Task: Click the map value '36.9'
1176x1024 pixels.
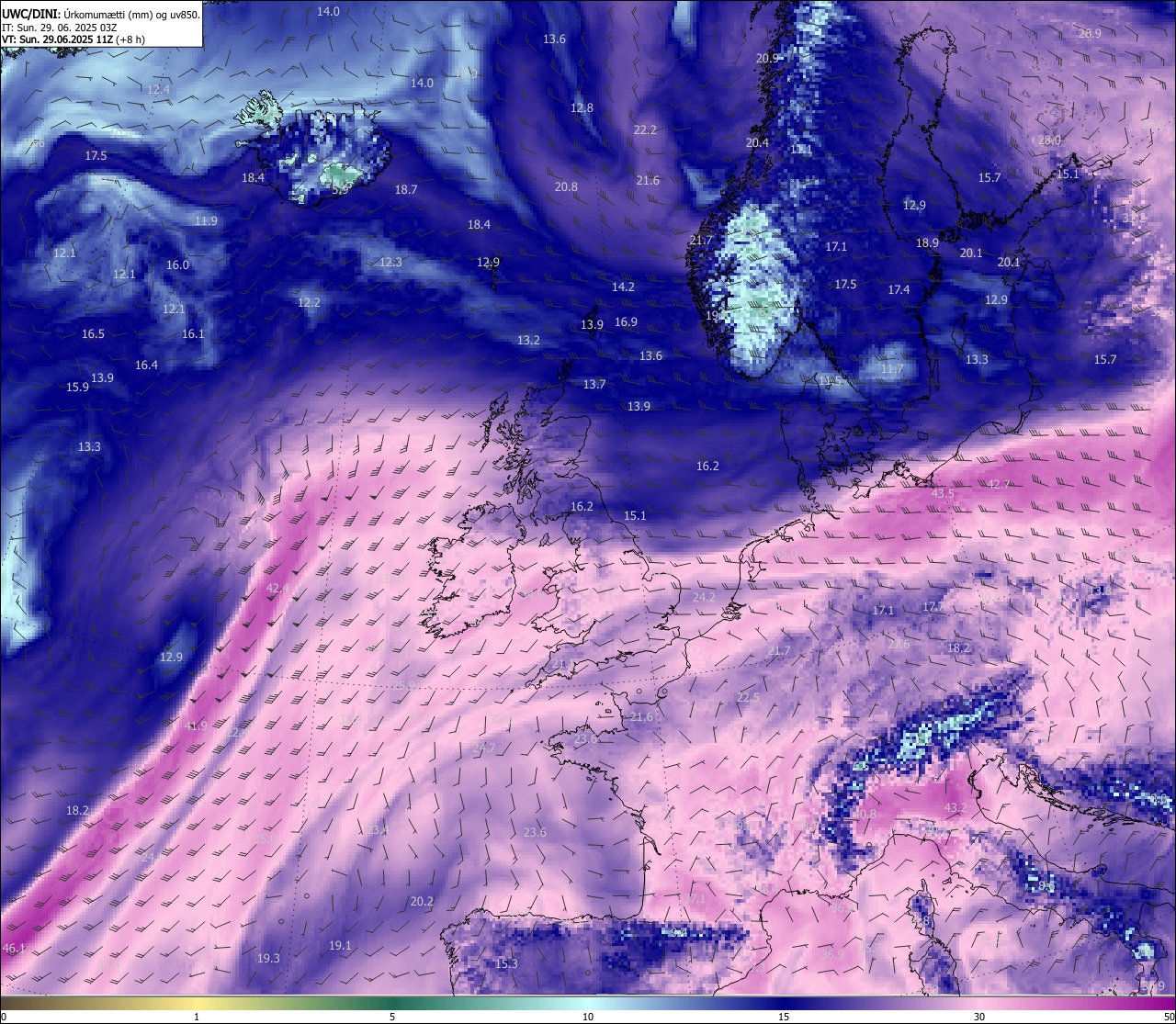Action: pos(832,954)
